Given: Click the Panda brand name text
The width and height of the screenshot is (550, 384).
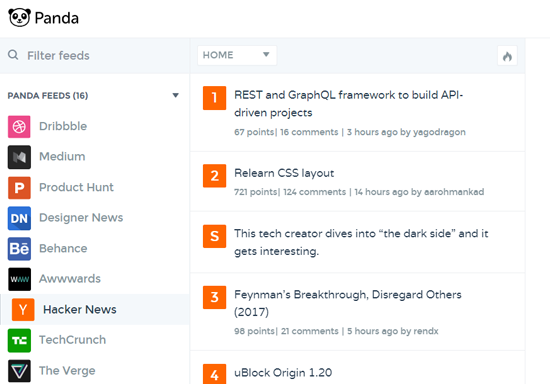Looking at the screenshot, I should point(57,18).
